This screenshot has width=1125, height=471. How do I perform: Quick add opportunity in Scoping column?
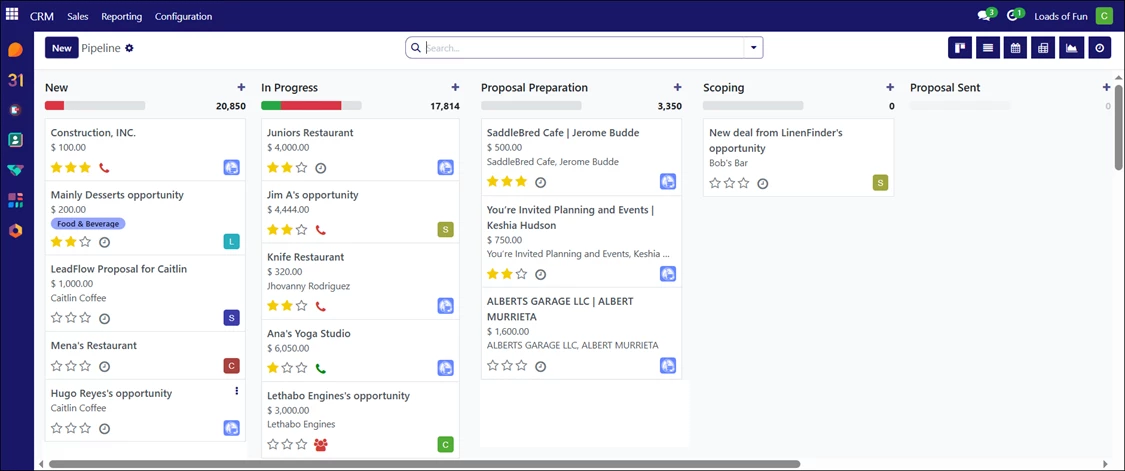(890, 87)
